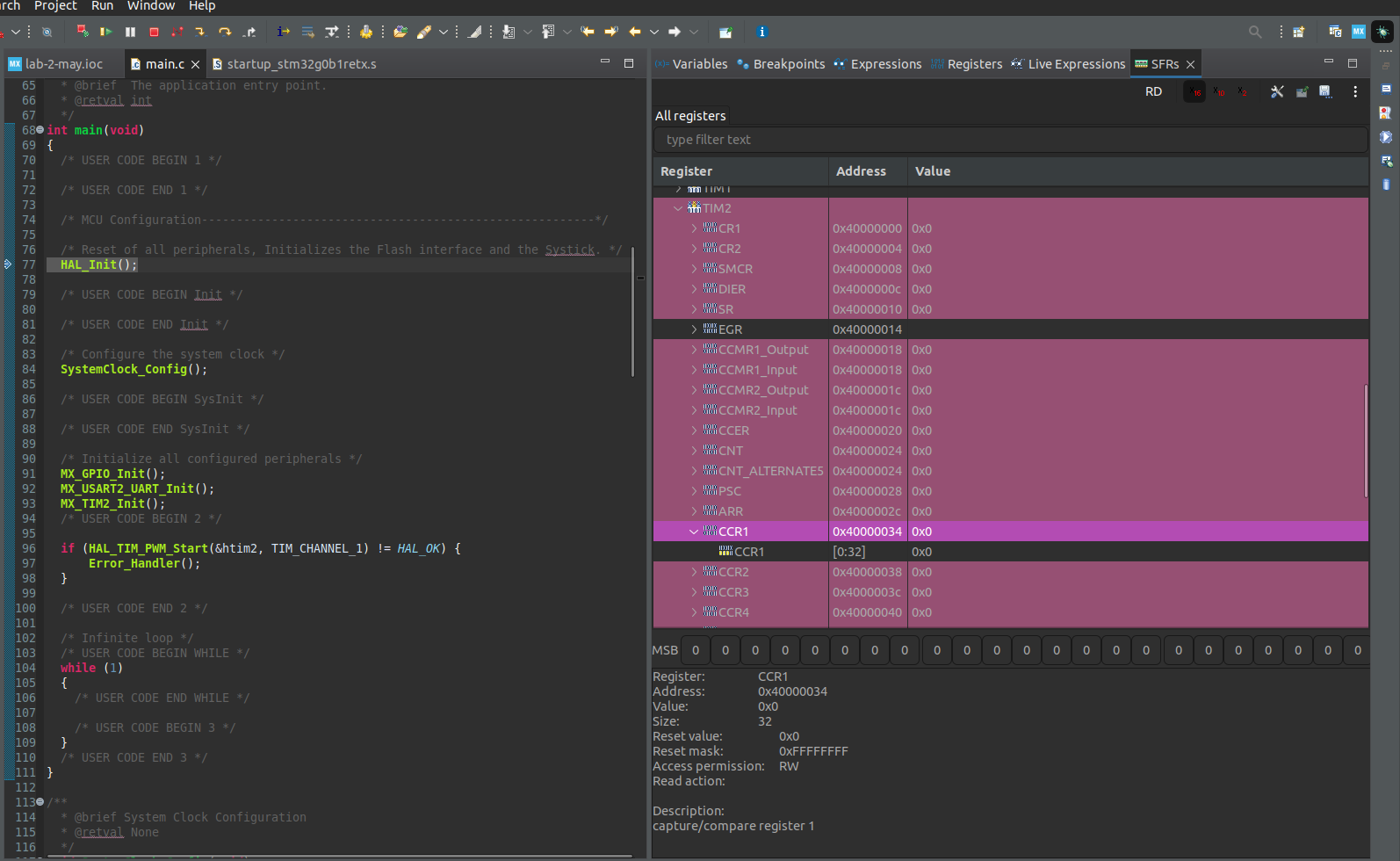
Task: Switch to hexadecimal (X16) number format
Action: click(1194, 91)
